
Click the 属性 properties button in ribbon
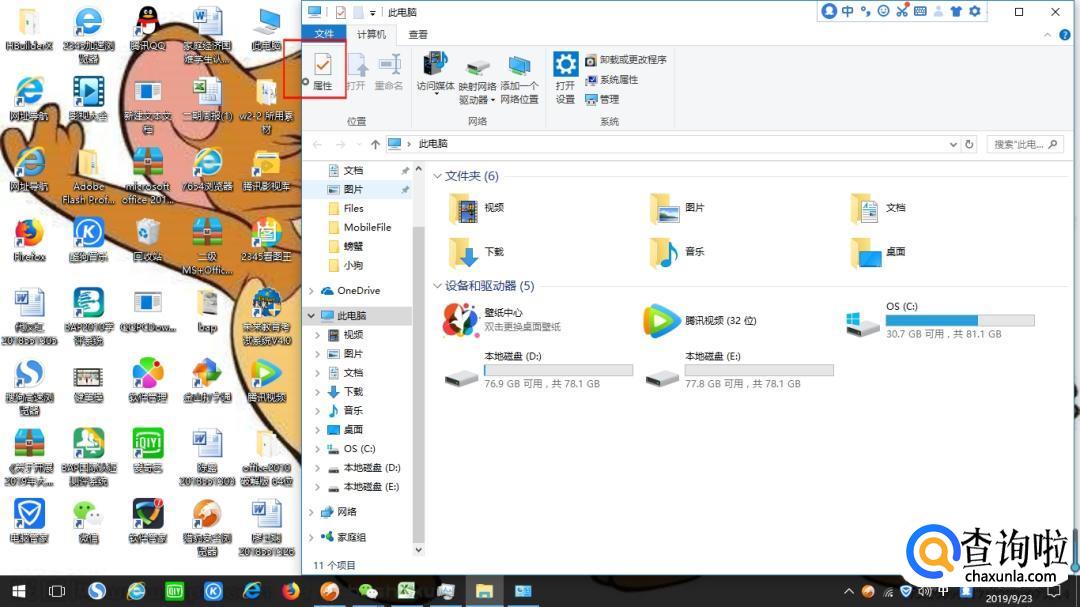(322, 72)
